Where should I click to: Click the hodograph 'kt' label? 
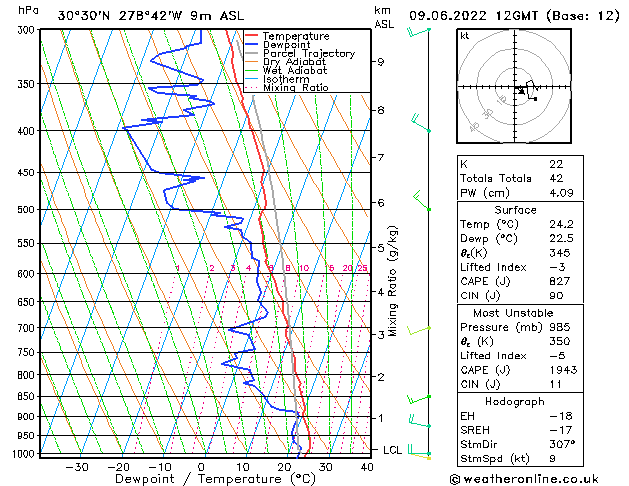[x=465, y=36]
